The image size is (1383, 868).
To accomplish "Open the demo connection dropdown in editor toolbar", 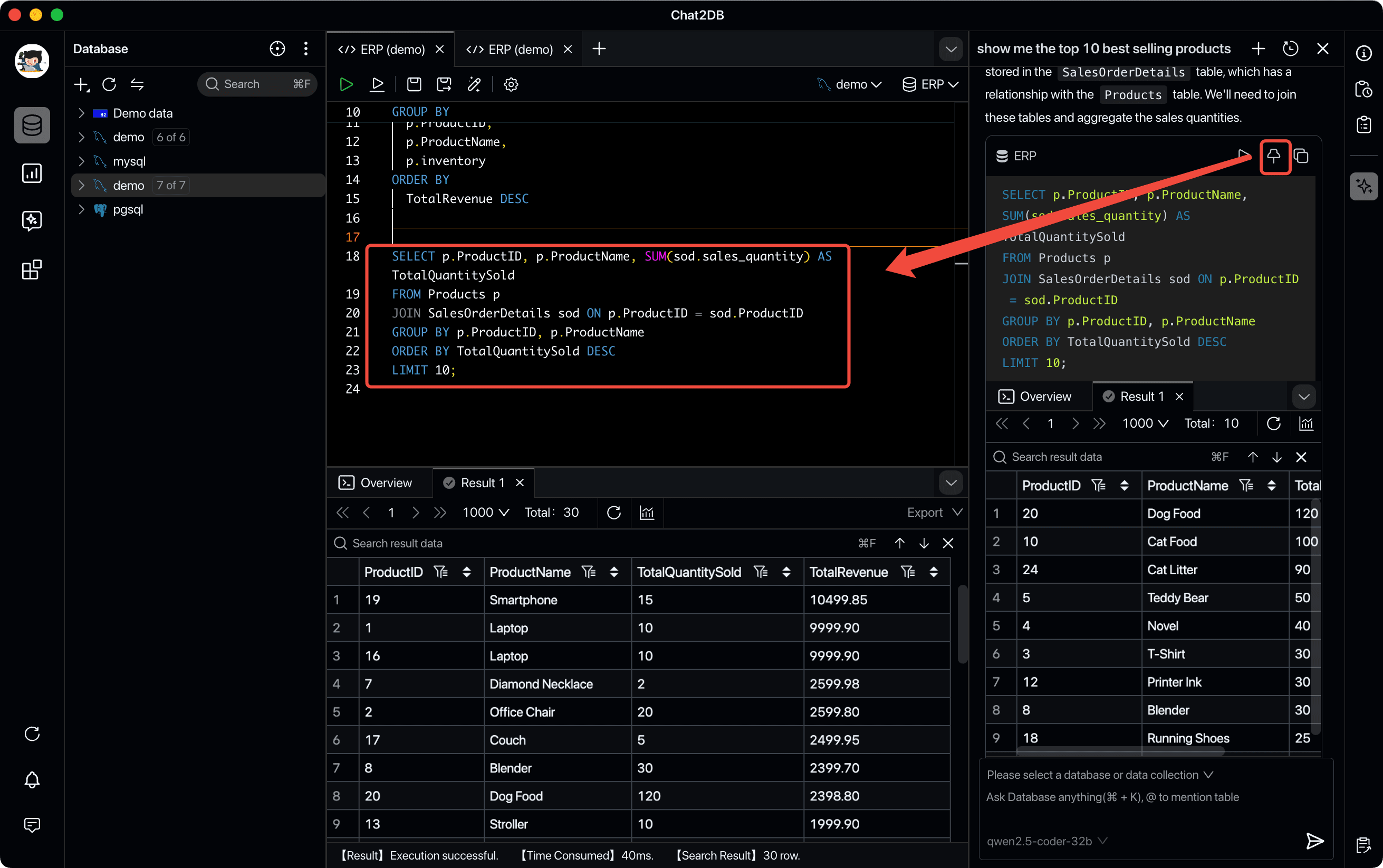I will point(850,84).
